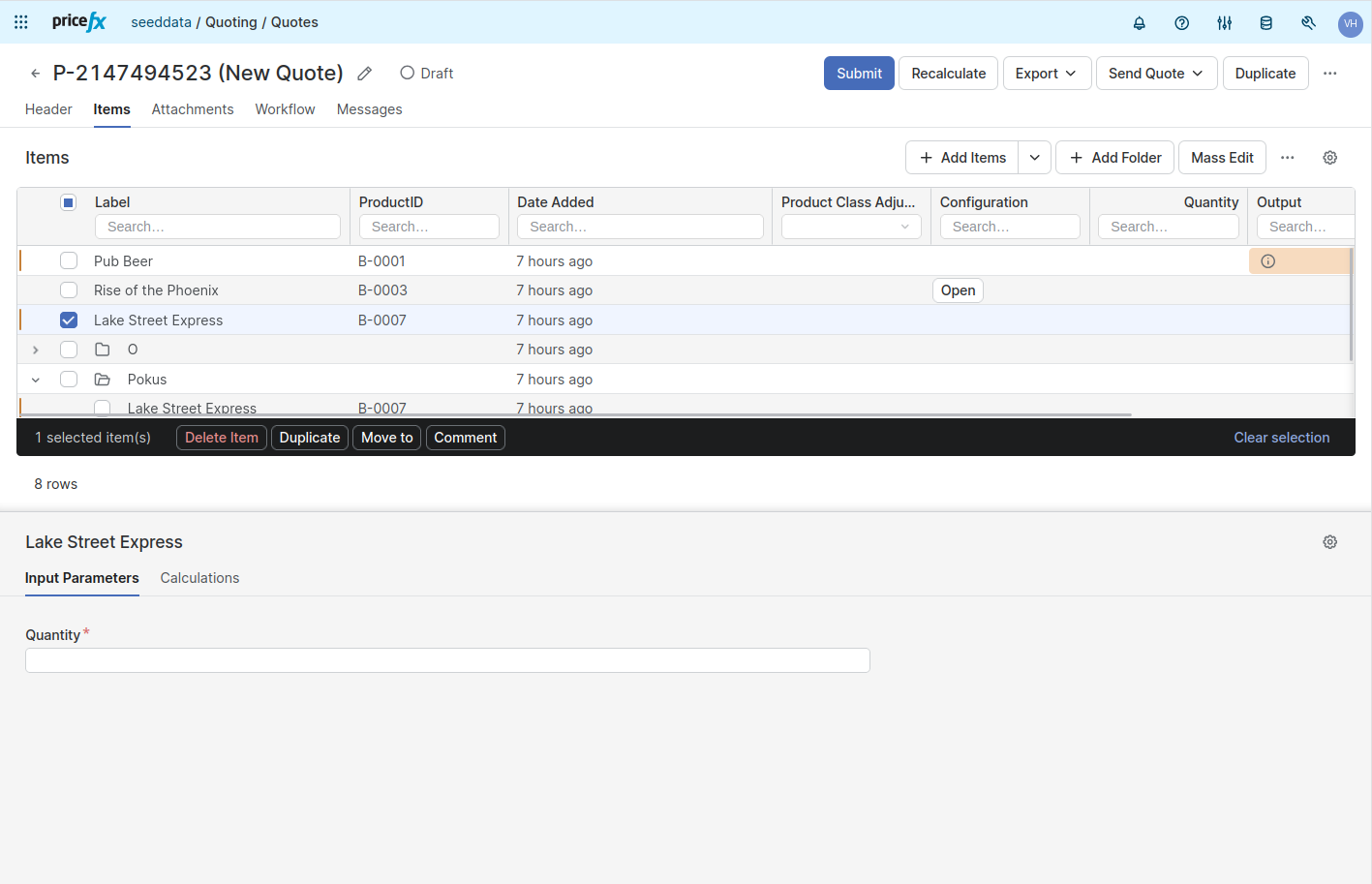
Task: Collapse the Pokus folder
Action: click(36, 380)
